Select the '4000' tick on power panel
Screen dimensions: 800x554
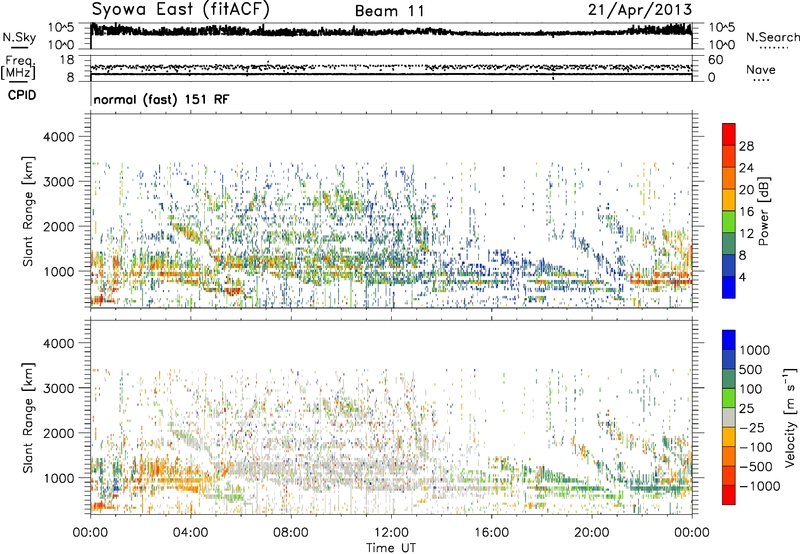[59, 137]
